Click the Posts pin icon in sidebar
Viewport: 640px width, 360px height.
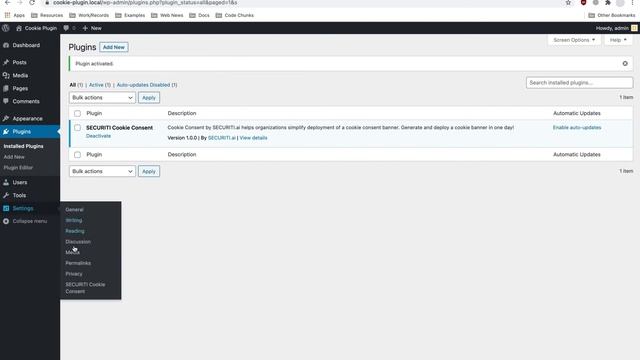pos(6,62)
